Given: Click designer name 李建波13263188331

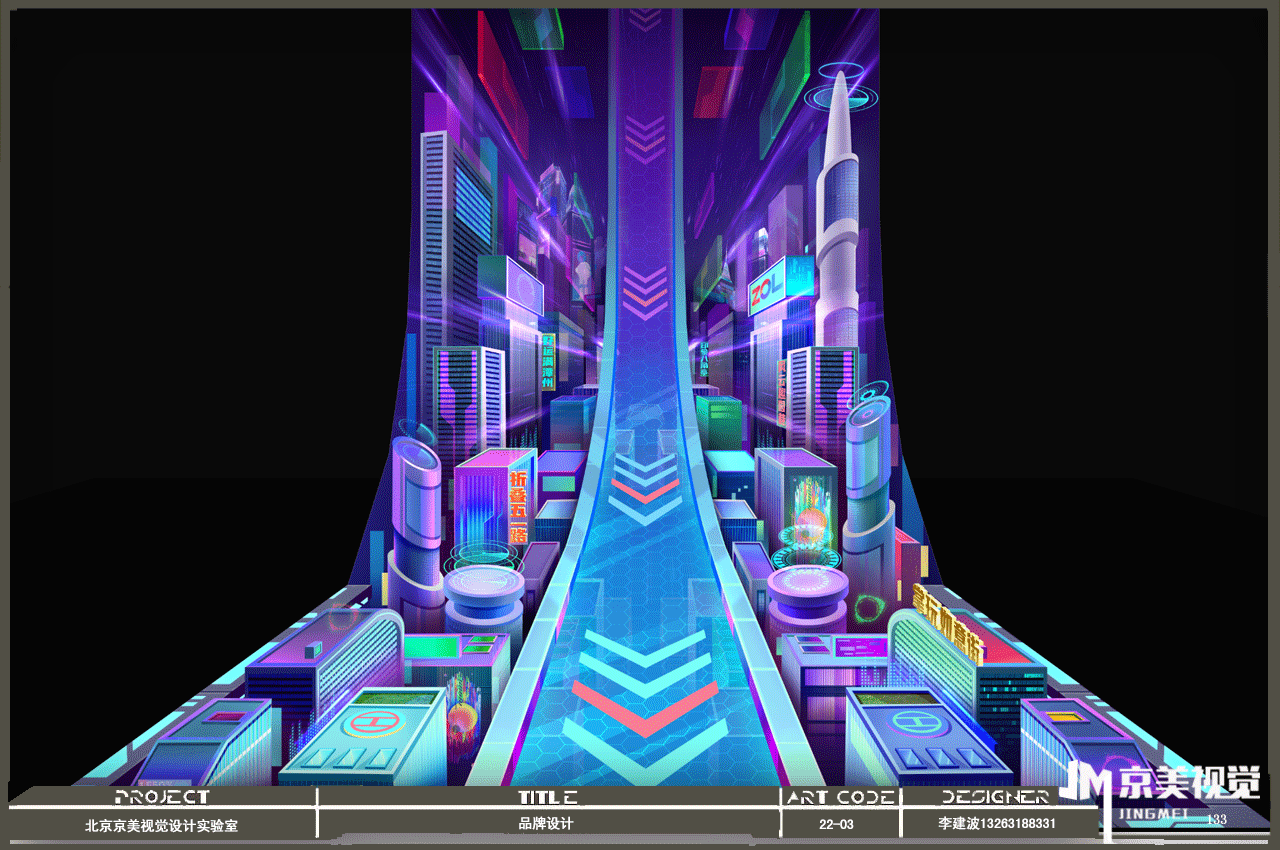Looking at the screenshot, I should pyautogui.click(x=997, y=824).
